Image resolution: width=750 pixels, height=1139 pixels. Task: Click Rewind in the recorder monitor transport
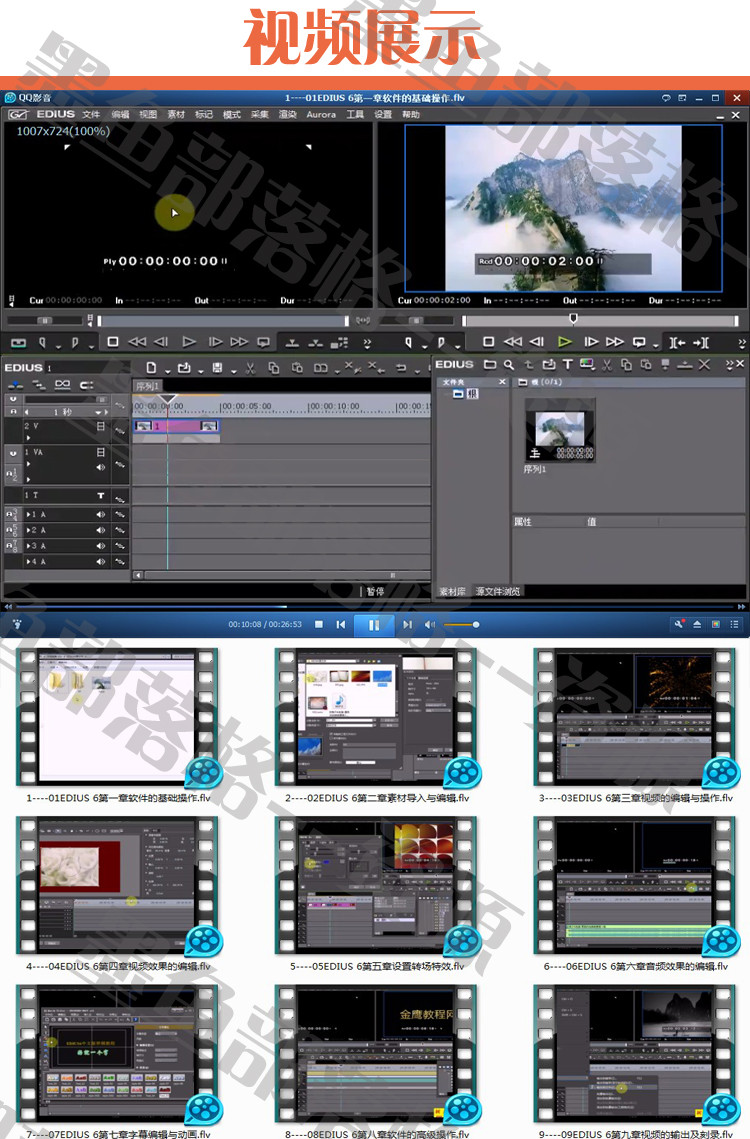tap(513, 342)
